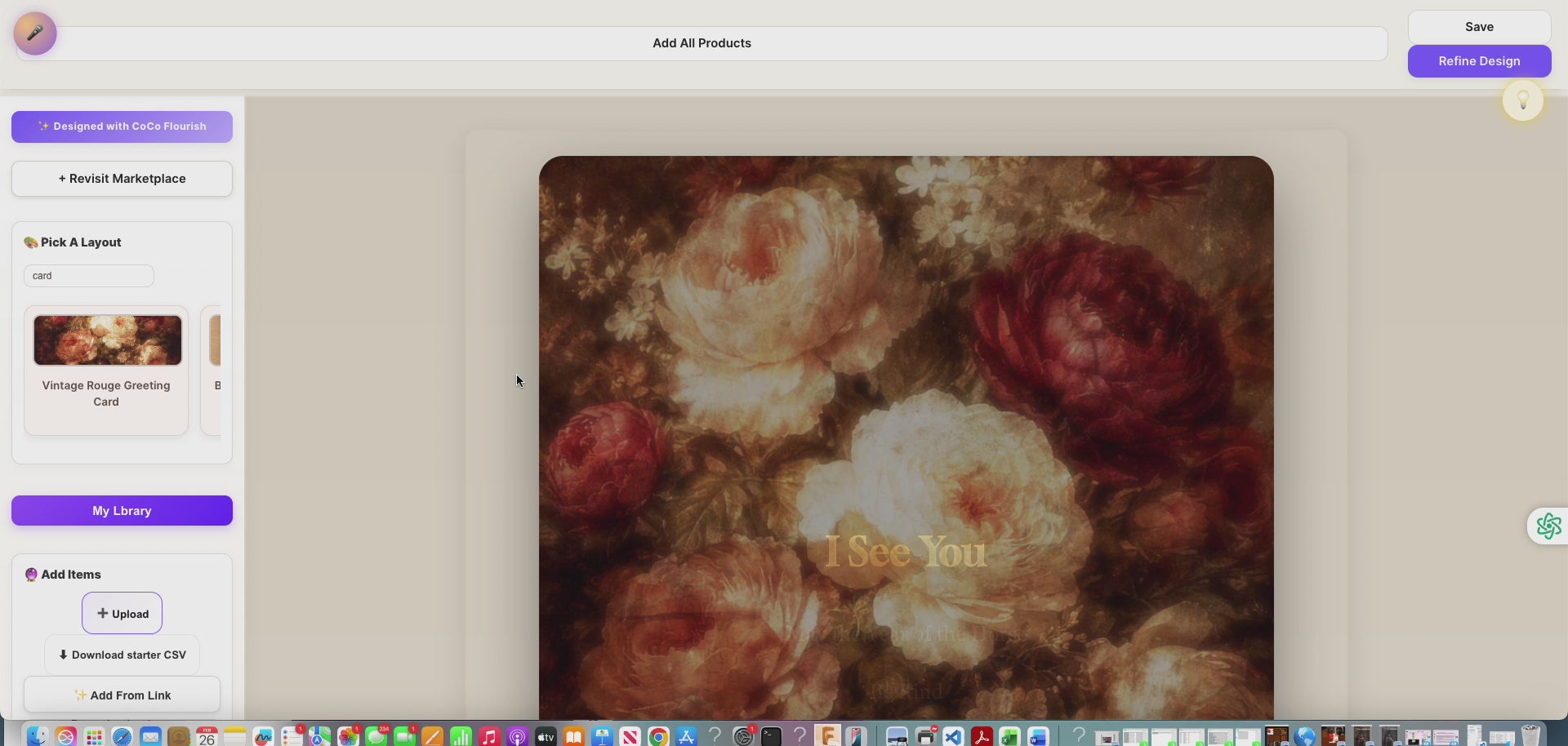Screen dimensions: 1568x746
Task: Click the Upload button under Add Items
Action: (x=122, y=614)
